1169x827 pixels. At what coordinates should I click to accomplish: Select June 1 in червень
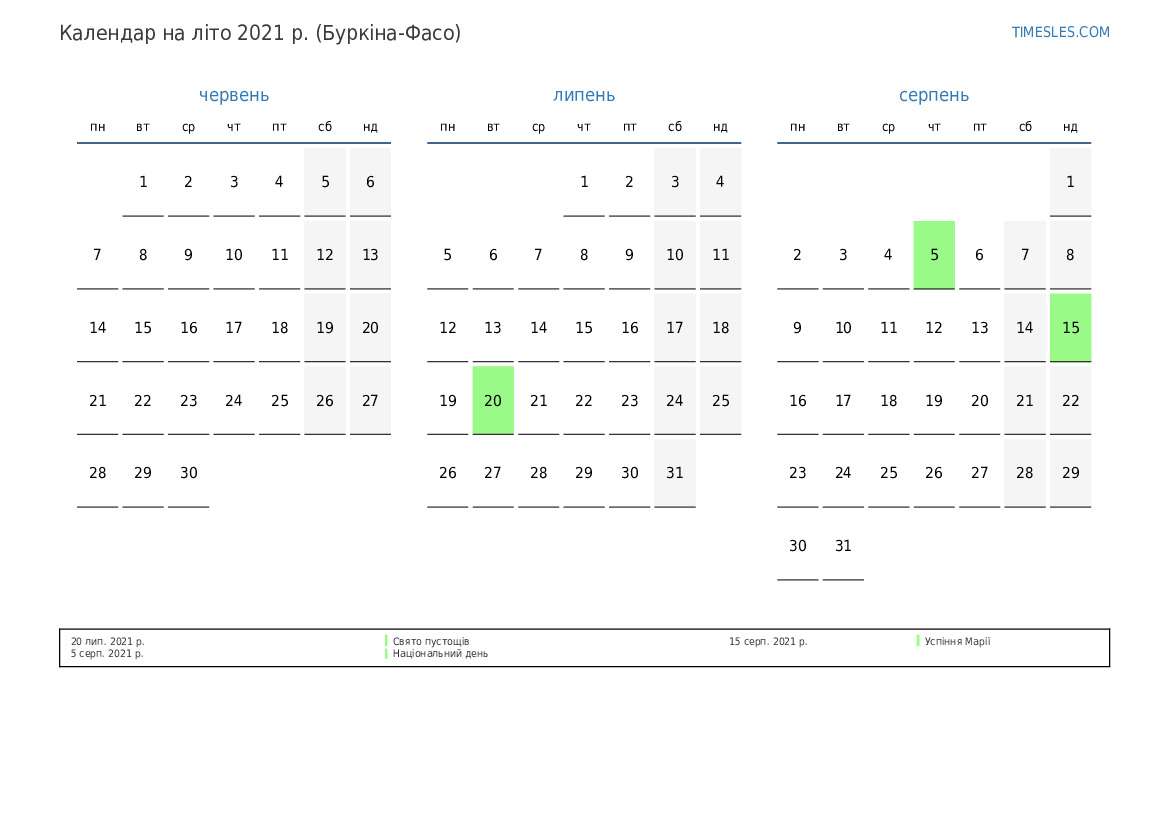click(x=143, y=182)
